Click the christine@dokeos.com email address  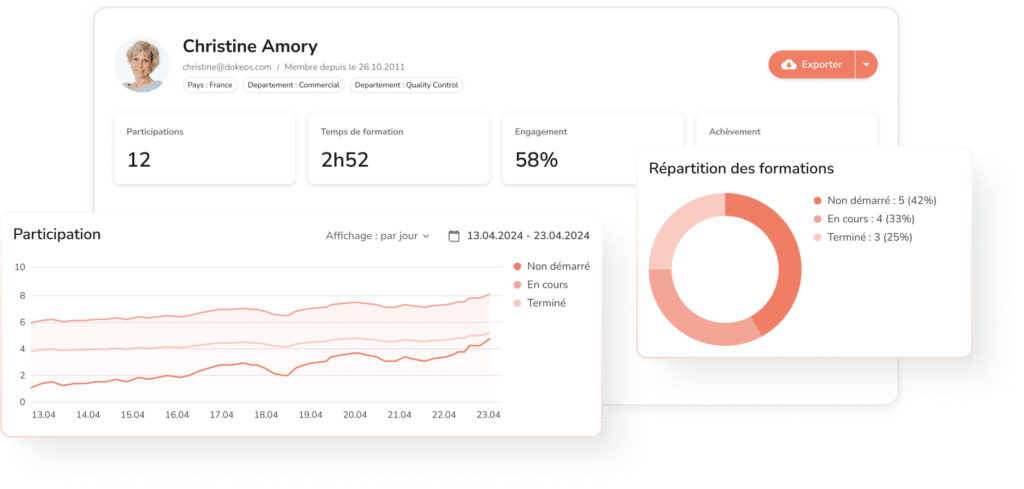coord(227,67)
